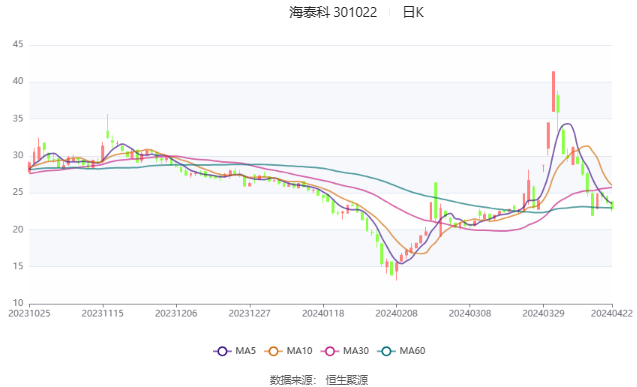
Task: Click the 数据来源 label
Action: (292, 380)
